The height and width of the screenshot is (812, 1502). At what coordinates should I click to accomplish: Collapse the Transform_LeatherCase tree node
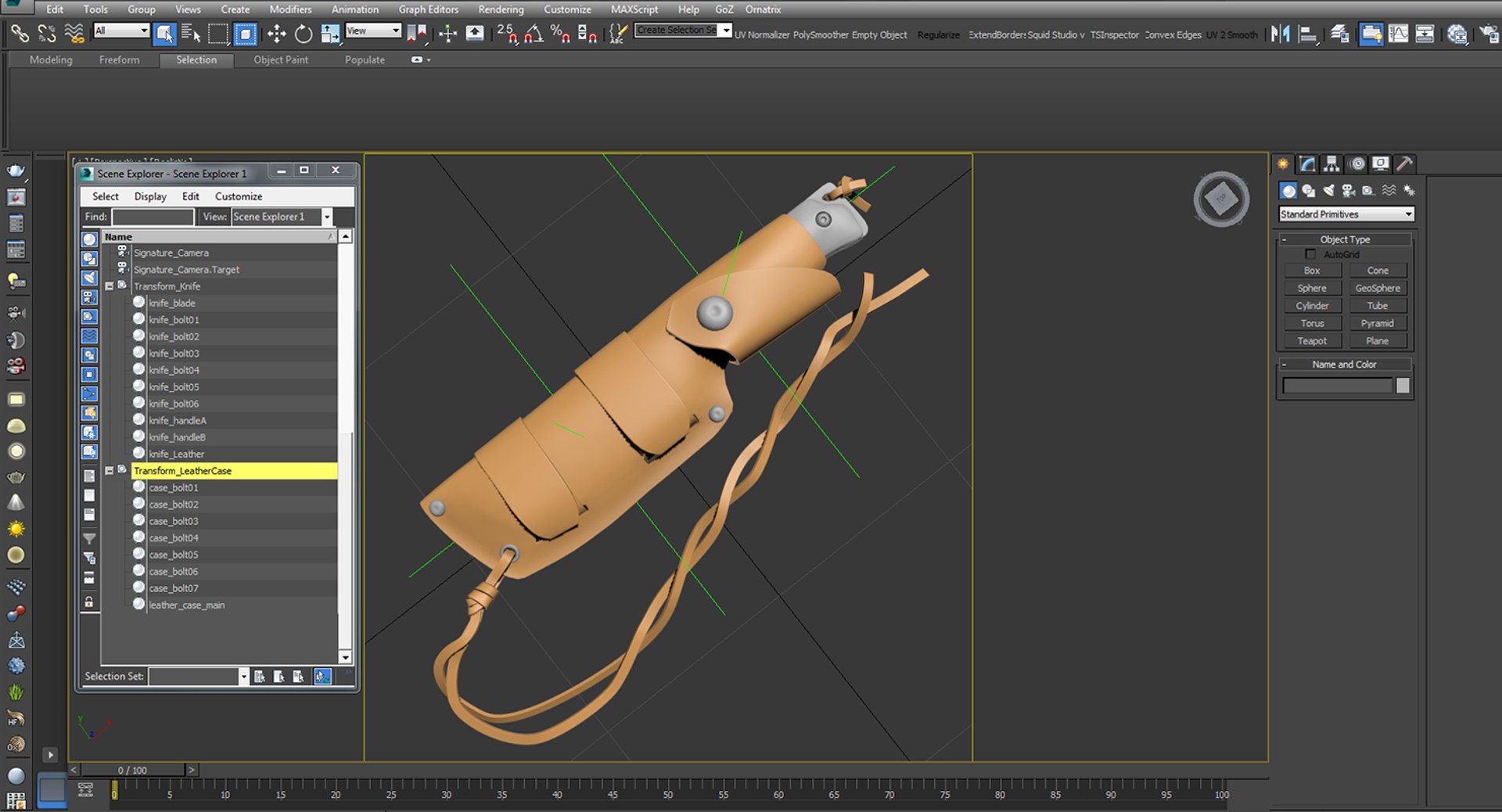click(x=110, y=471)
